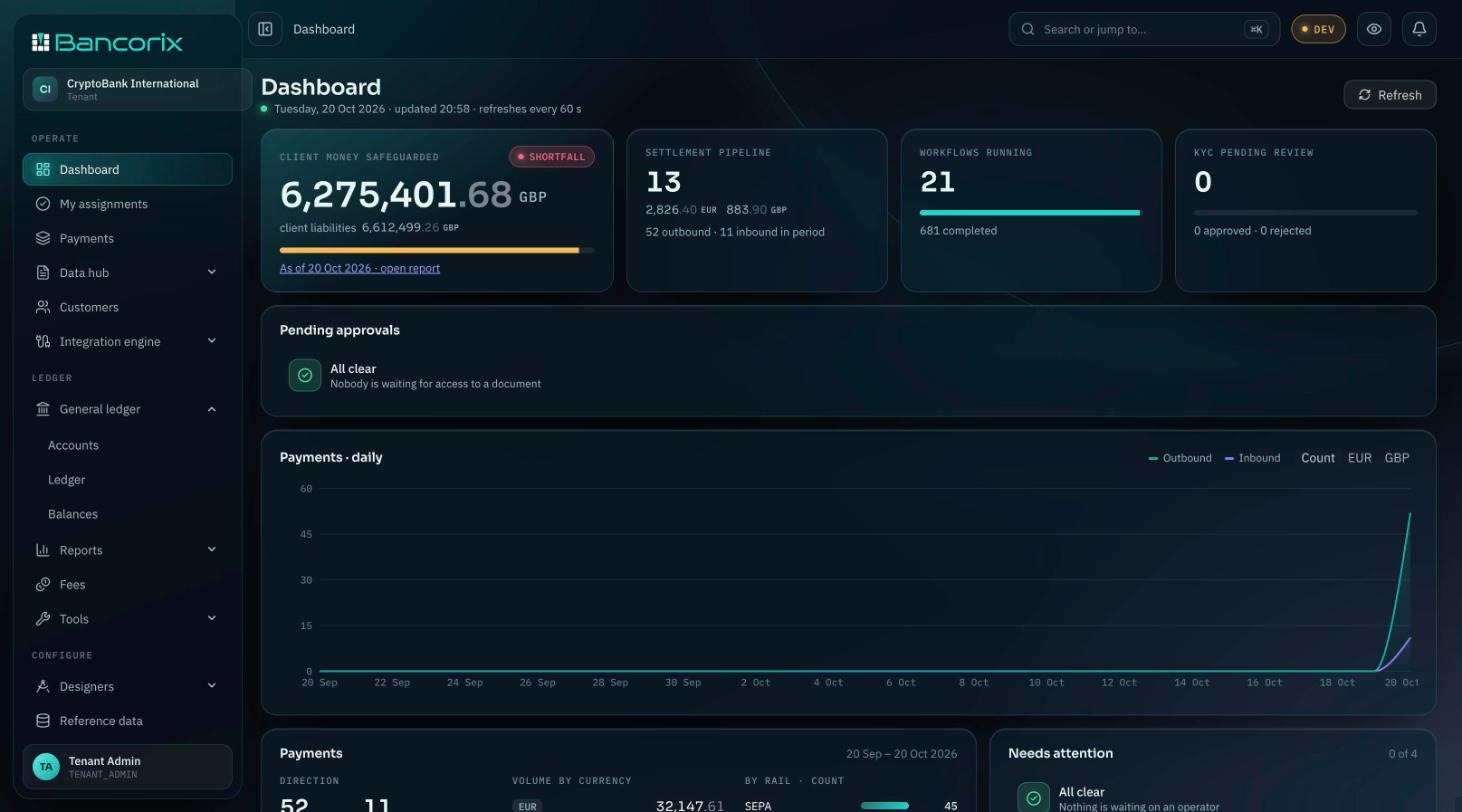Switch chart to GBP view
1462x812 pixels.
tap(1397, 458)
